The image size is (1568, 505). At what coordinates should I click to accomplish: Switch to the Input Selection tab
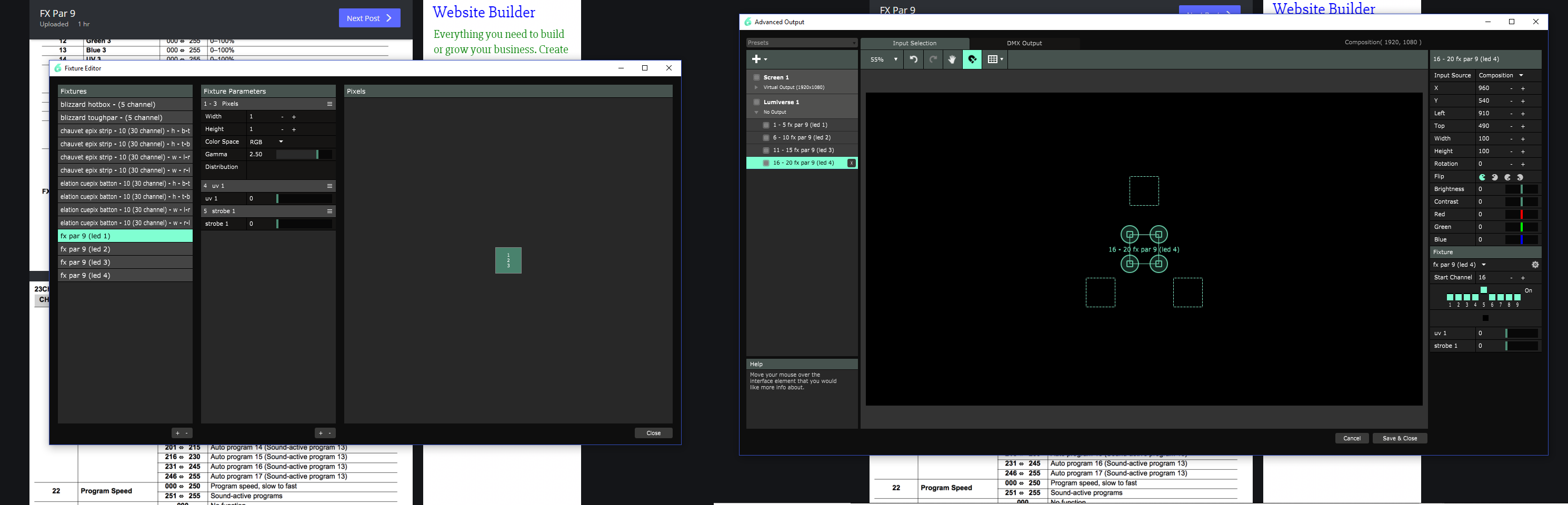click(914, 43)
